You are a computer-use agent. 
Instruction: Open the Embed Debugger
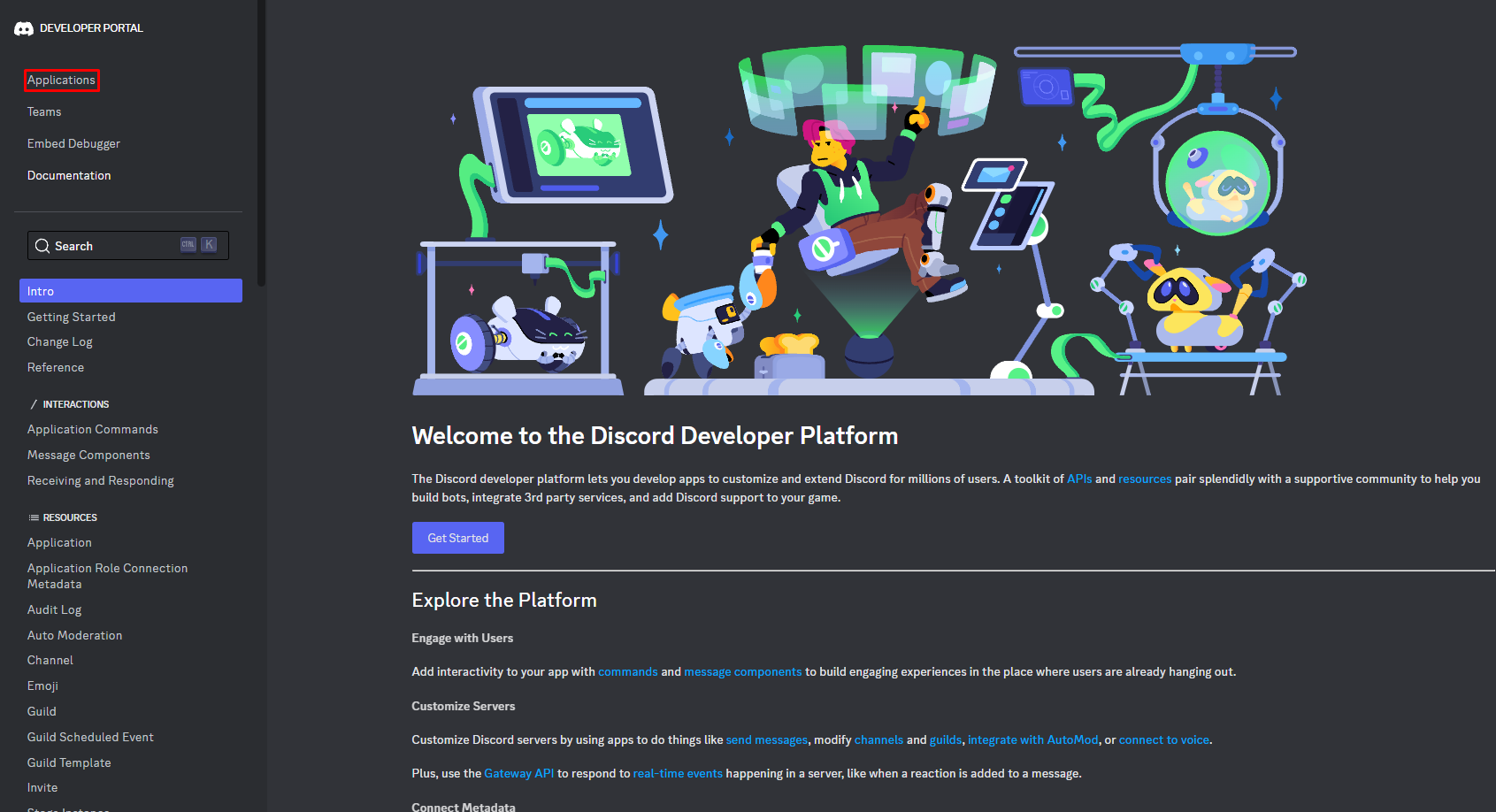(73, 143)
